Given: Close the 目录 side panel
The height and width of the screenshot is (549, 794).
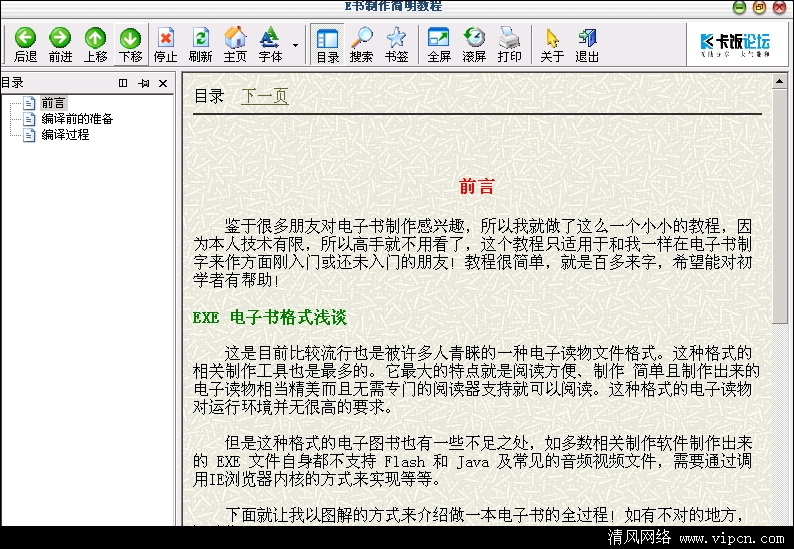Looking at the screenshot, I should pyautogui.click(x=163, y=83).
